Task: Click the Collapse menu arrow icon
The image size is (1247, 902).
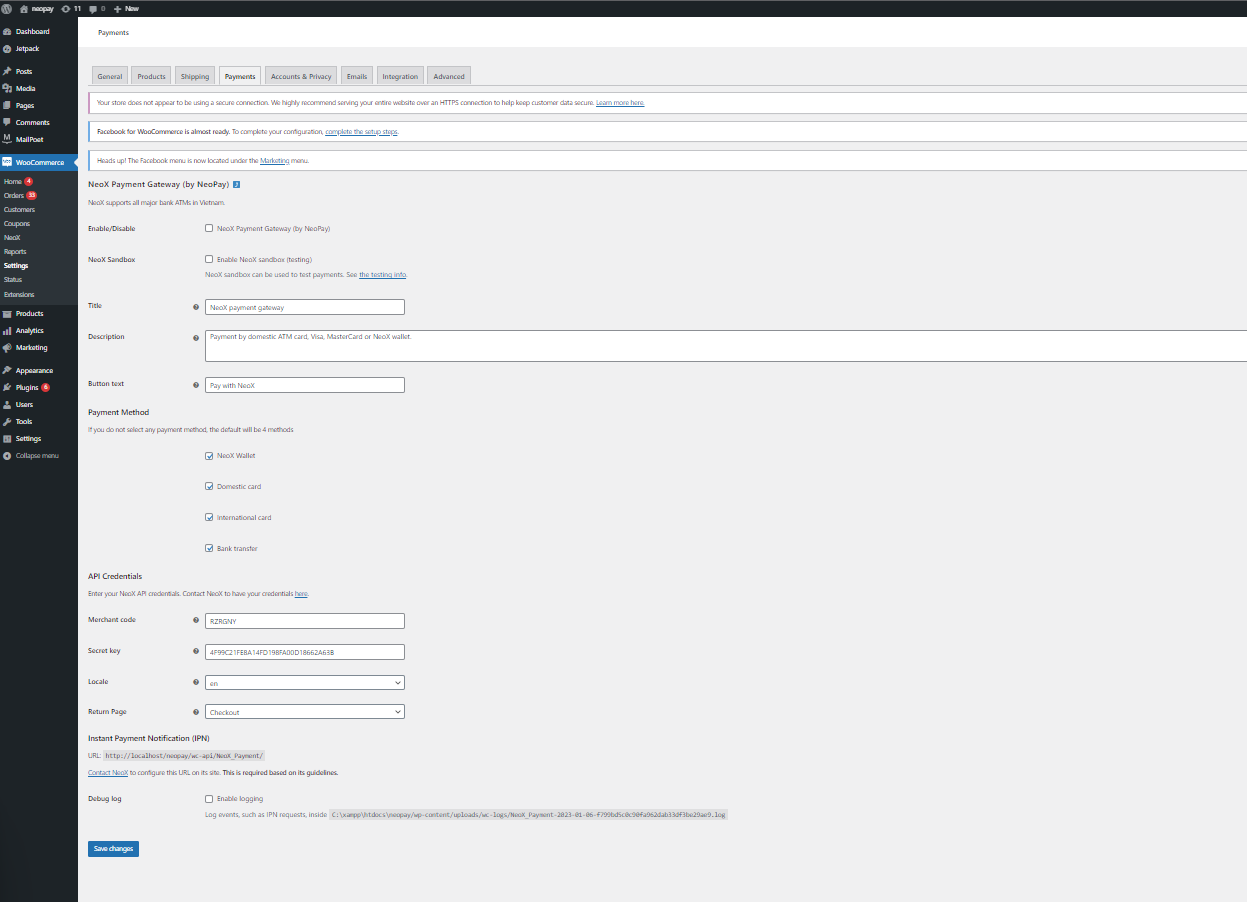Action: [7, 456]
